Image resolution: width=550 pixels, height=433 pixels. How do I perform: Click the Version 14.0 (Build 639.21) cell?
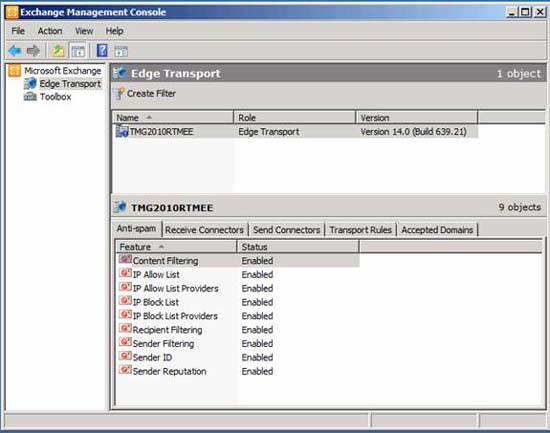tap(414, 132)
